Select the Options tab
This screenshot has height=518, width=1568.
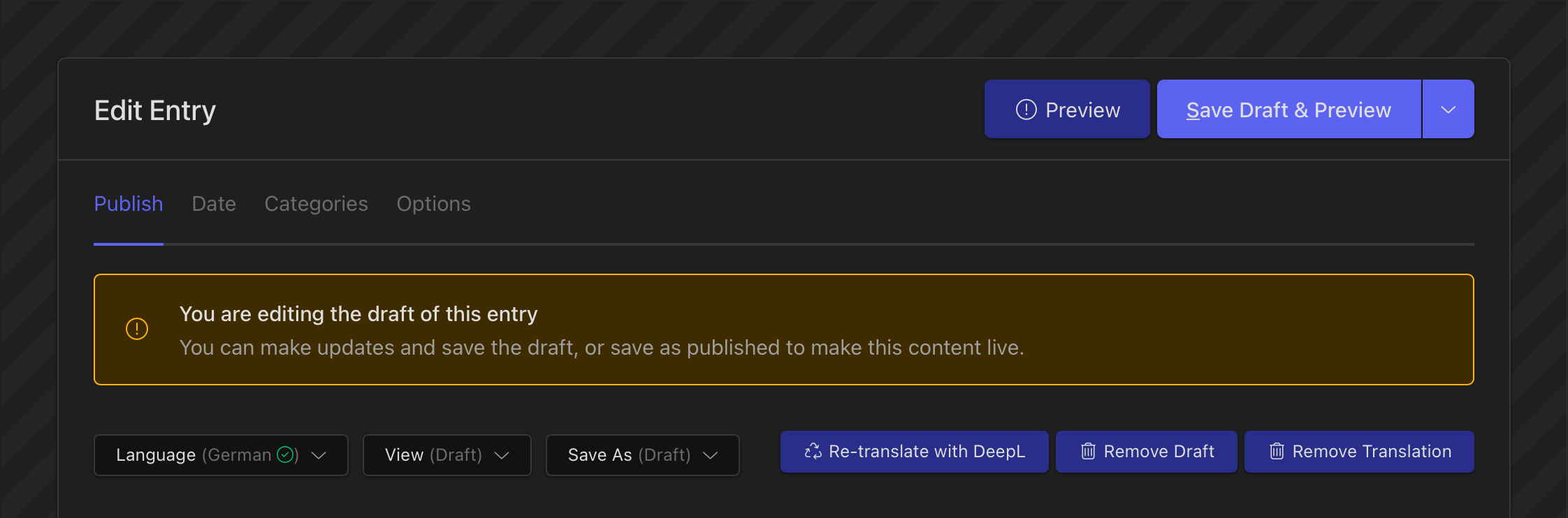click(x=434, y=204)
